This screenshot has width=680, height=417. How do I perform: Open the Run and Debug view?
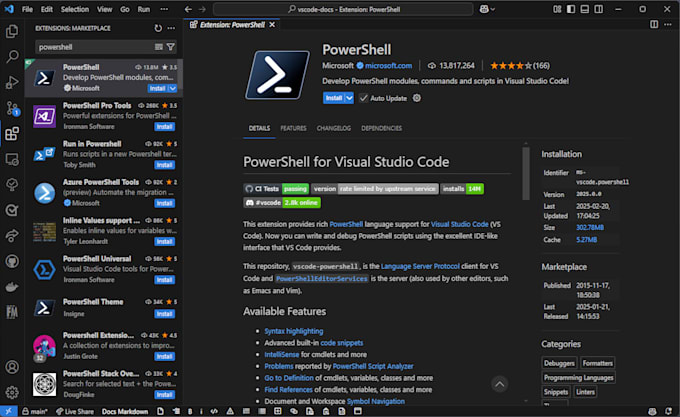pyautogui.click(x=12, y=82)
